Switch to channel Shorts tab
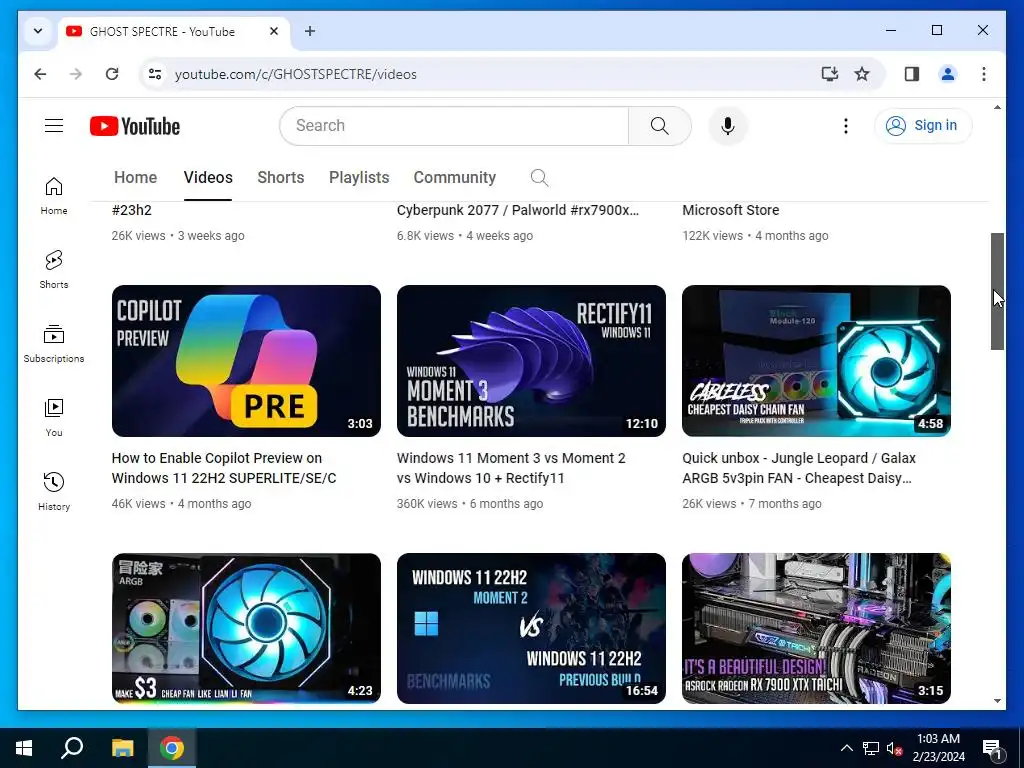1024x768 pixels. tap(281, 177)
